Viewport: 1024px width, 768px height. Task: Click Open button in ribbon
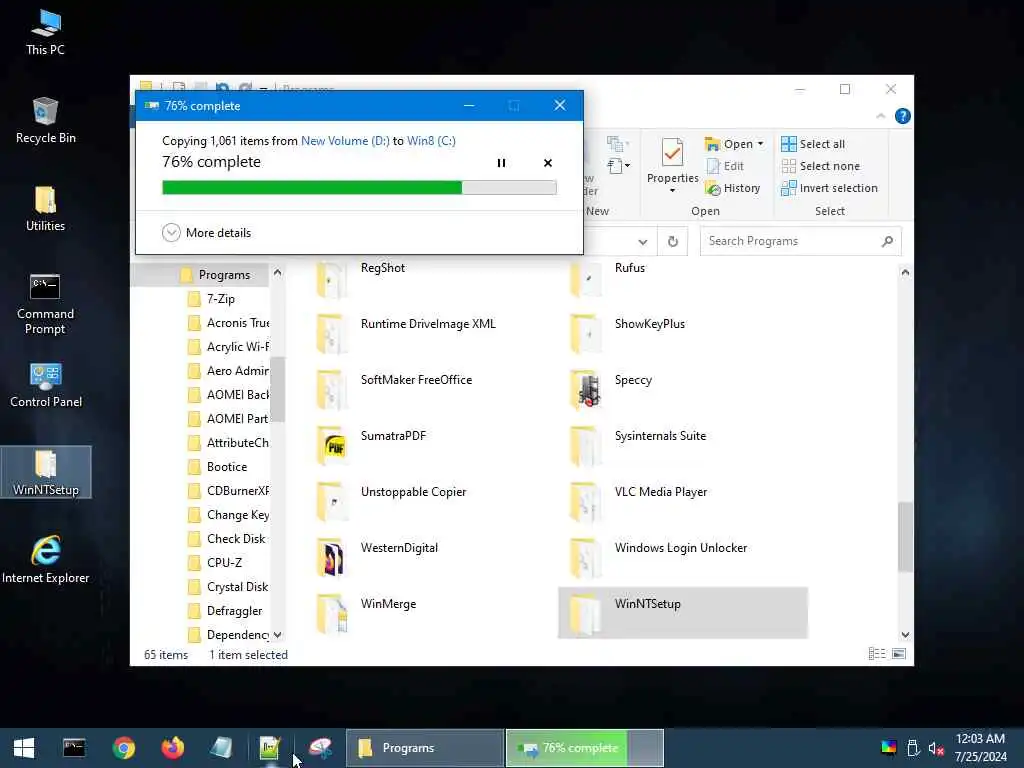click(729, 144)
